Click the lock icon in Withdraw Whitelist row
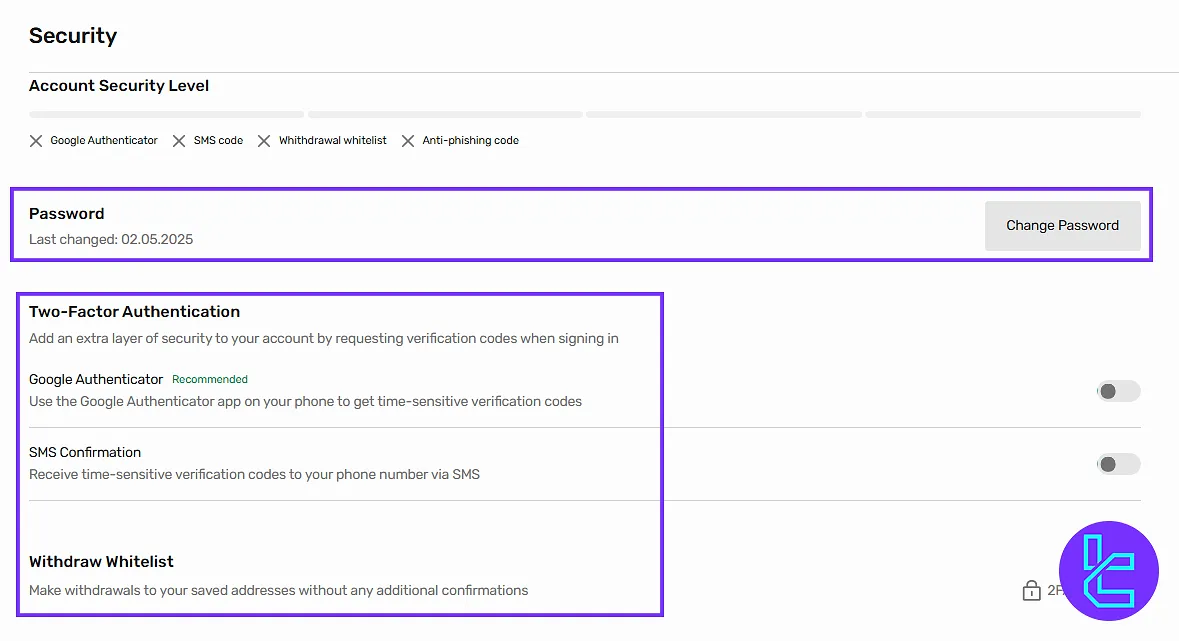This screenshot has width=1179, height=641. click(x=1031, y=591)
